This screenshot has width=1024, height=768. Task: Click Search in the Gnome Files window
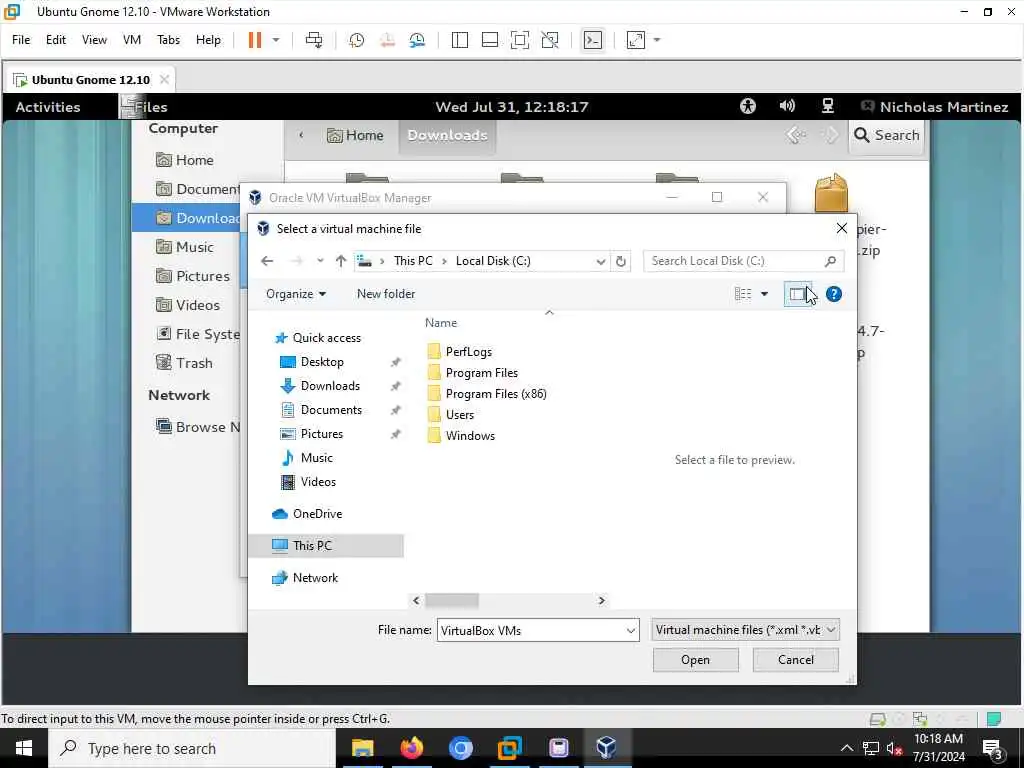887,135
